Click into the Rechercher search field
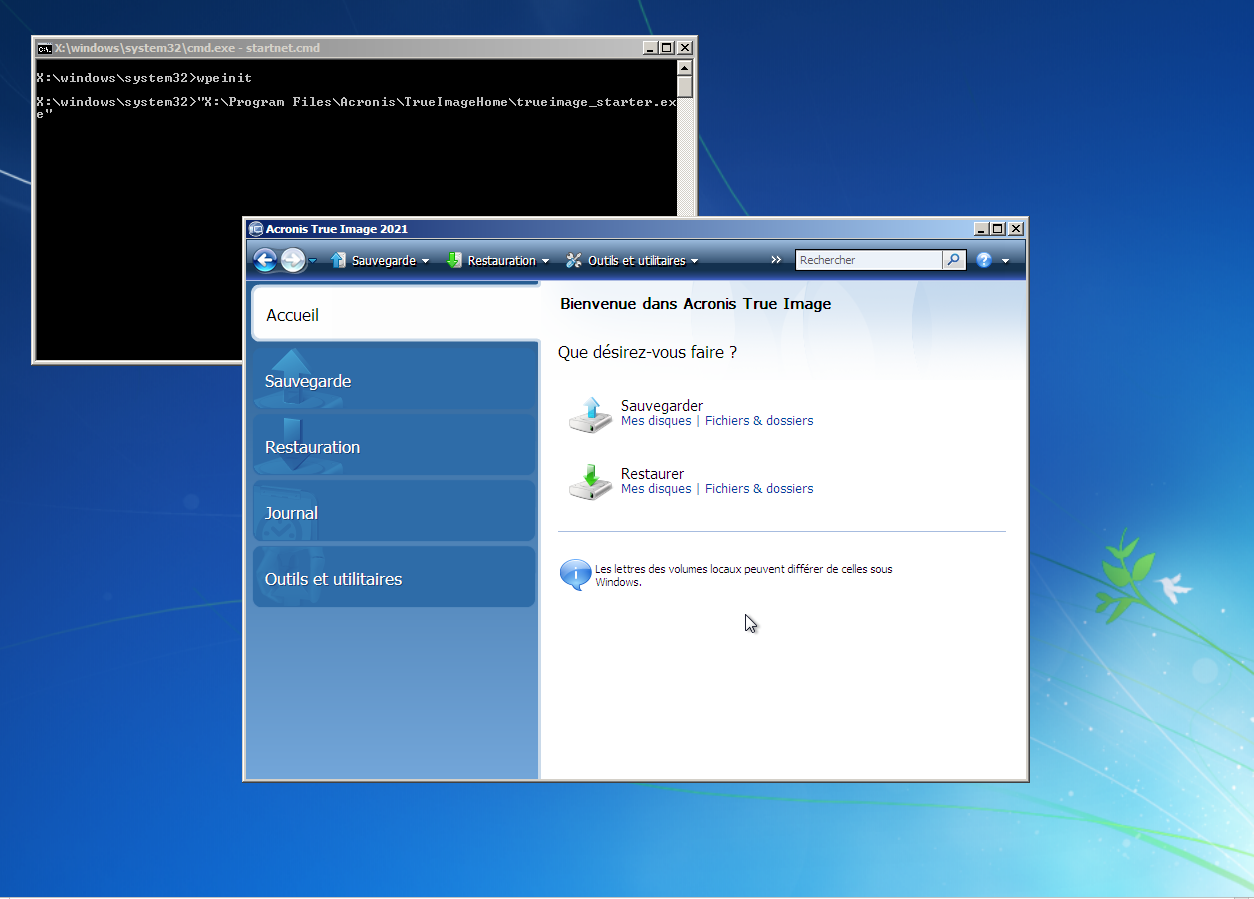Viewport: 1254px width, 899px height. point(869,260)
